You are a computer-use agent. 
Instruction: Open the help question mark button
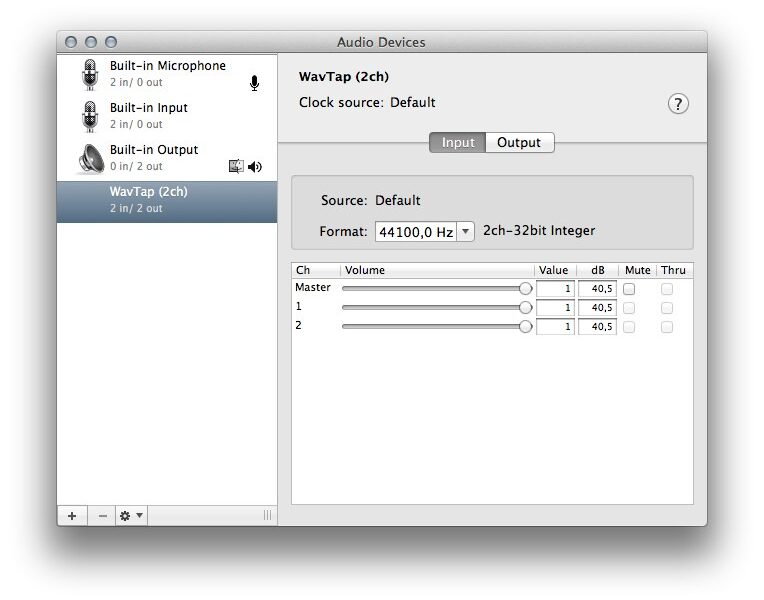coord(678,104)
